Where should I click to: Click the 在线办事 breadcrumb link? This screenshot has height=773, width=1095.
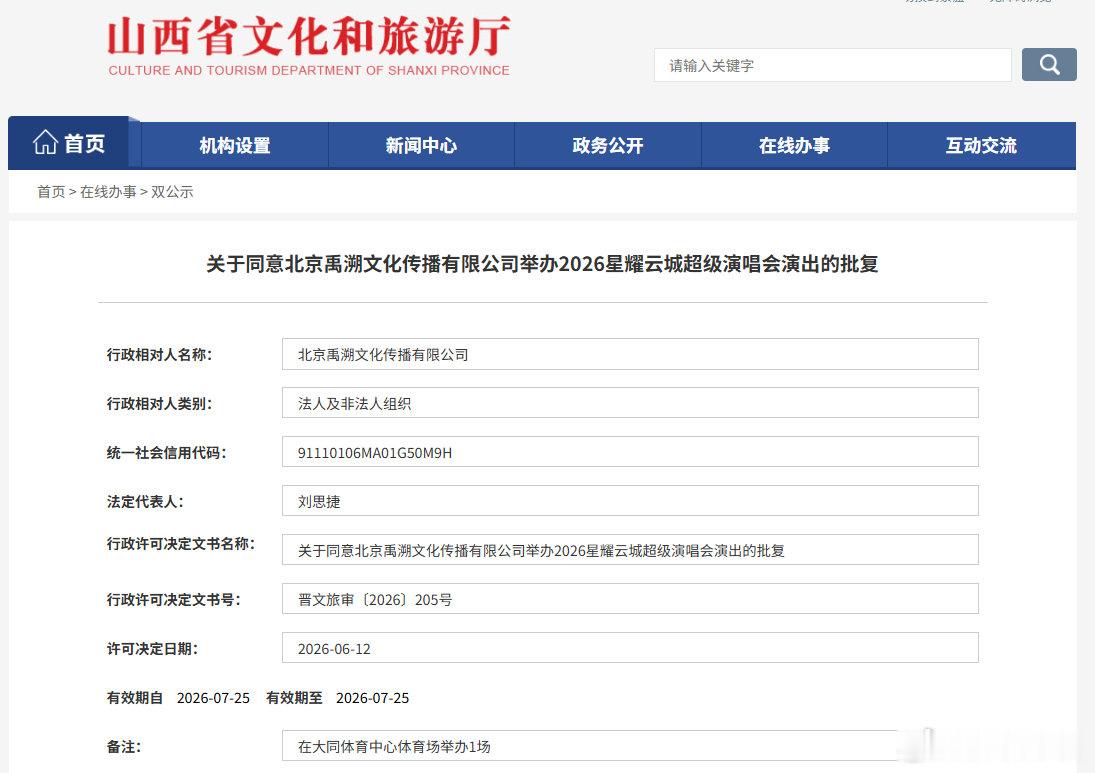[x=108, y=191]
